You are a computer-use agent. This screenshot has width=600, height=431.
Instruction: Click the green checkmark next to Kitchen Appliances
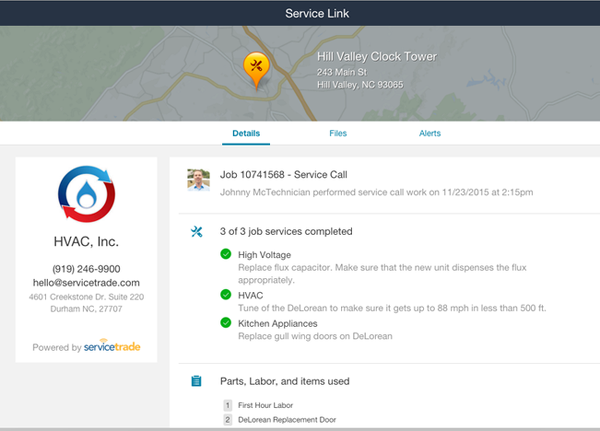pyautogui.click(x=226, y=323)
